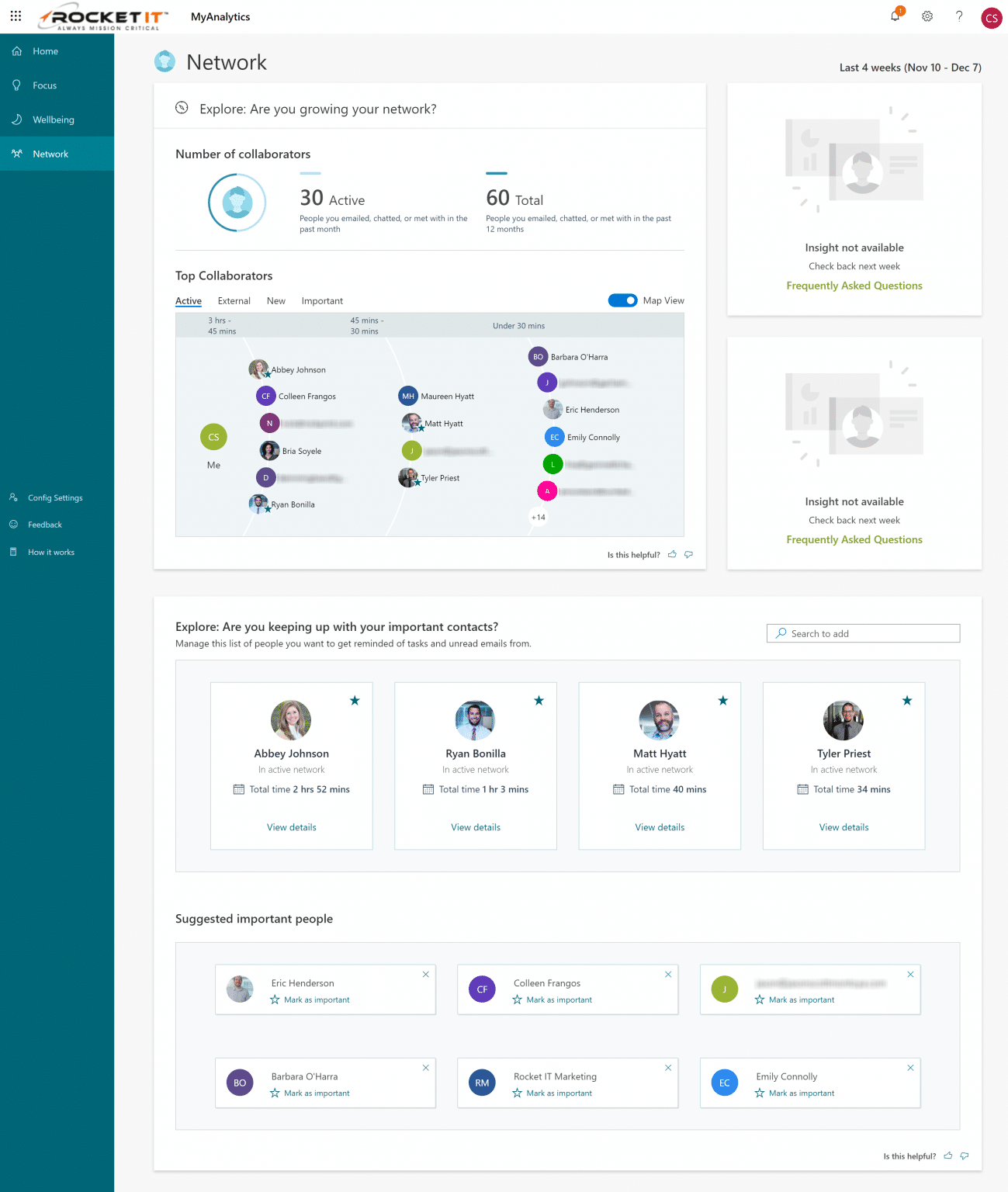The image size is (1008, 1192).
Task: Switch to the Important collaborators tab
Action: [322, 300]
